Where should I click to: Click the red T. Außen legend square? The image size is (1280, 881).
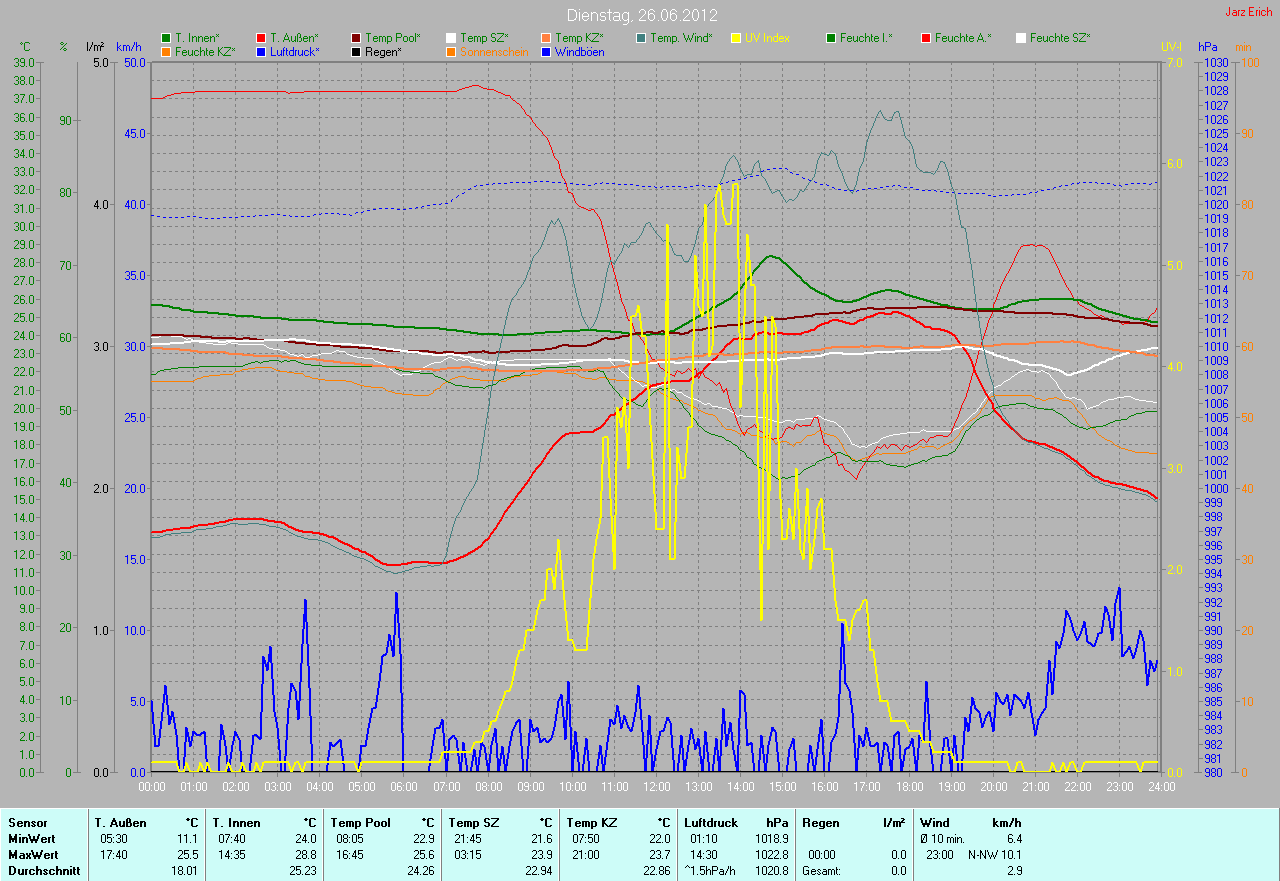(x=260, y=38)
